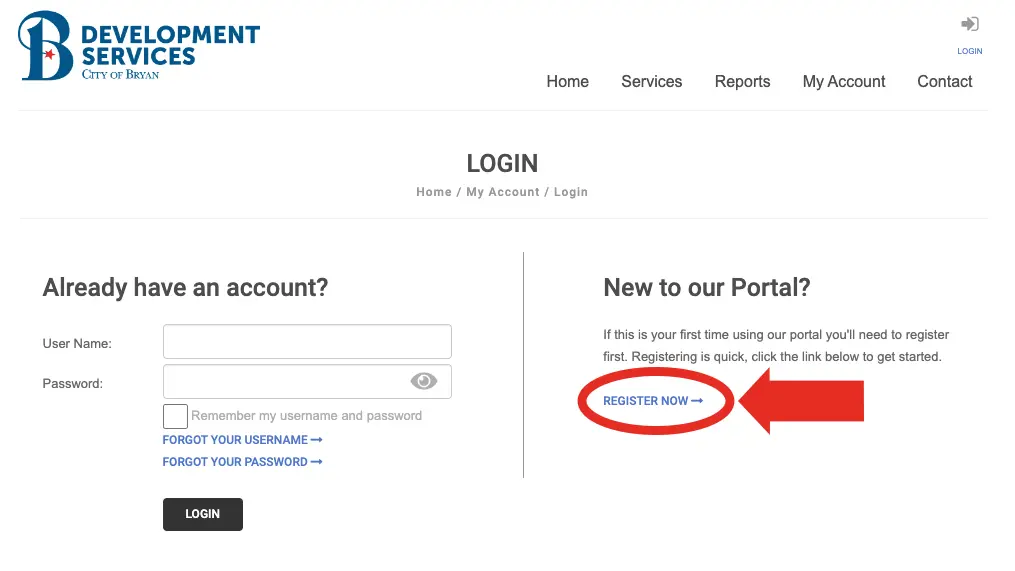Click the login icon at top right
The image size is (1015, 571).
coord(969,25)
